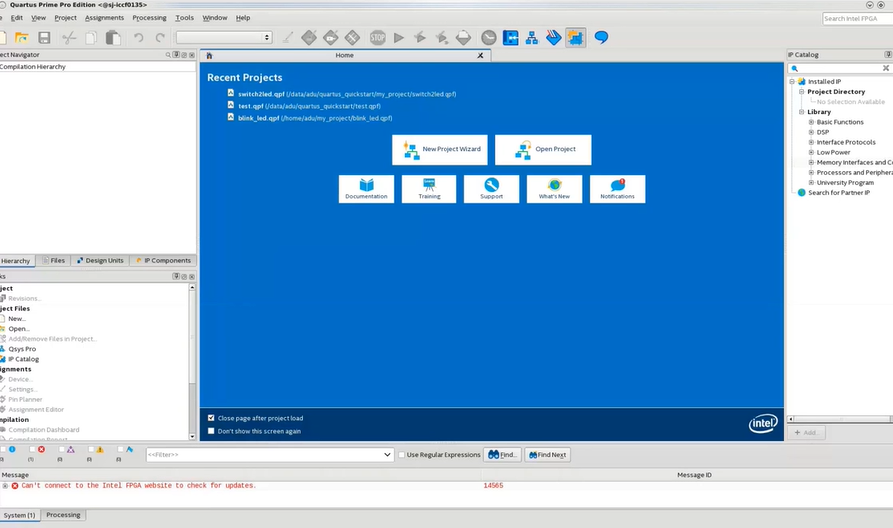Expand the University Program node
Viewport: 893px width, 528px height.
[812, 183]
